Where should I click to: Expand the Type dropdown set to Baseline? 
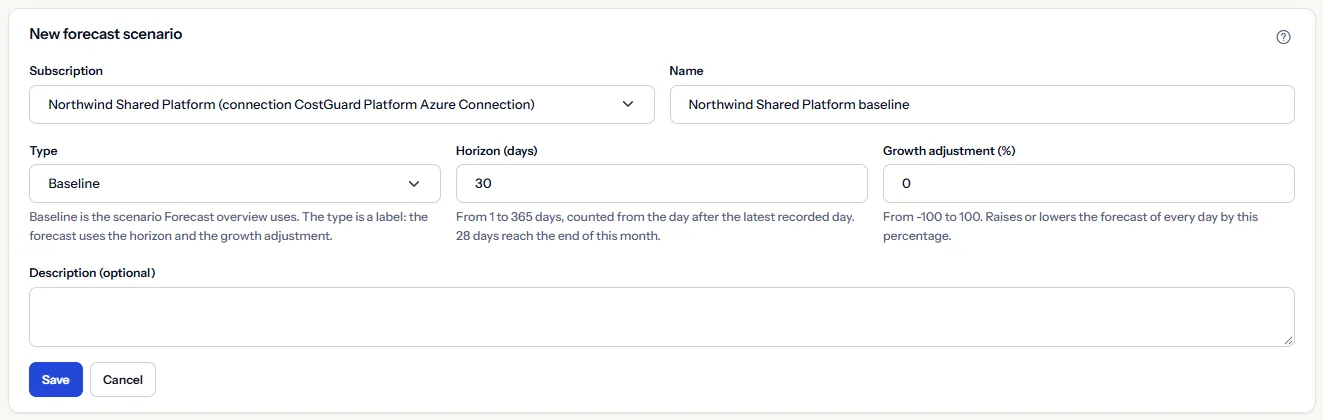pos(235,184)
